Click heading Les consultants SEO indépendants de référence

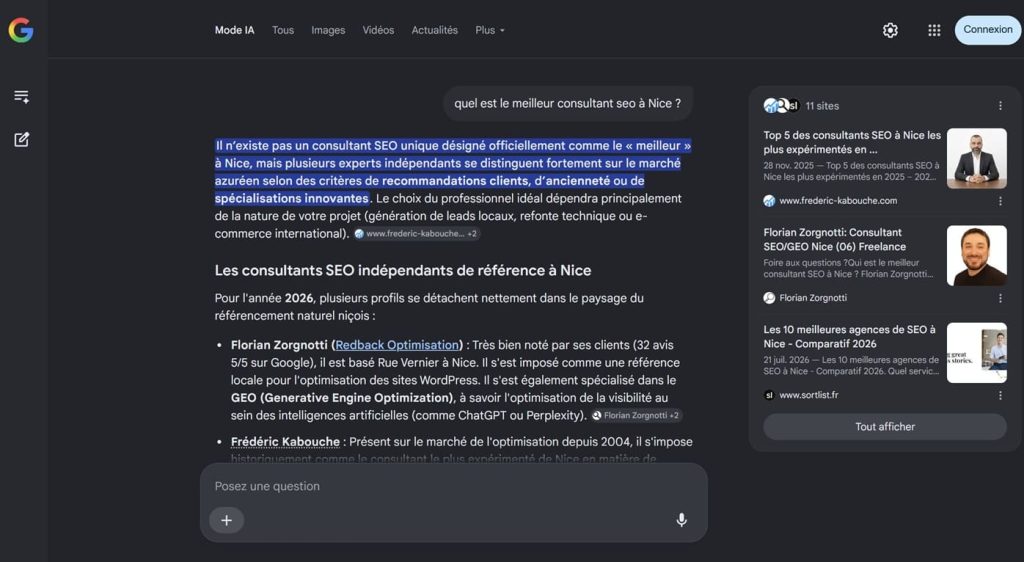pyautogui.click(x=403, y=270)
